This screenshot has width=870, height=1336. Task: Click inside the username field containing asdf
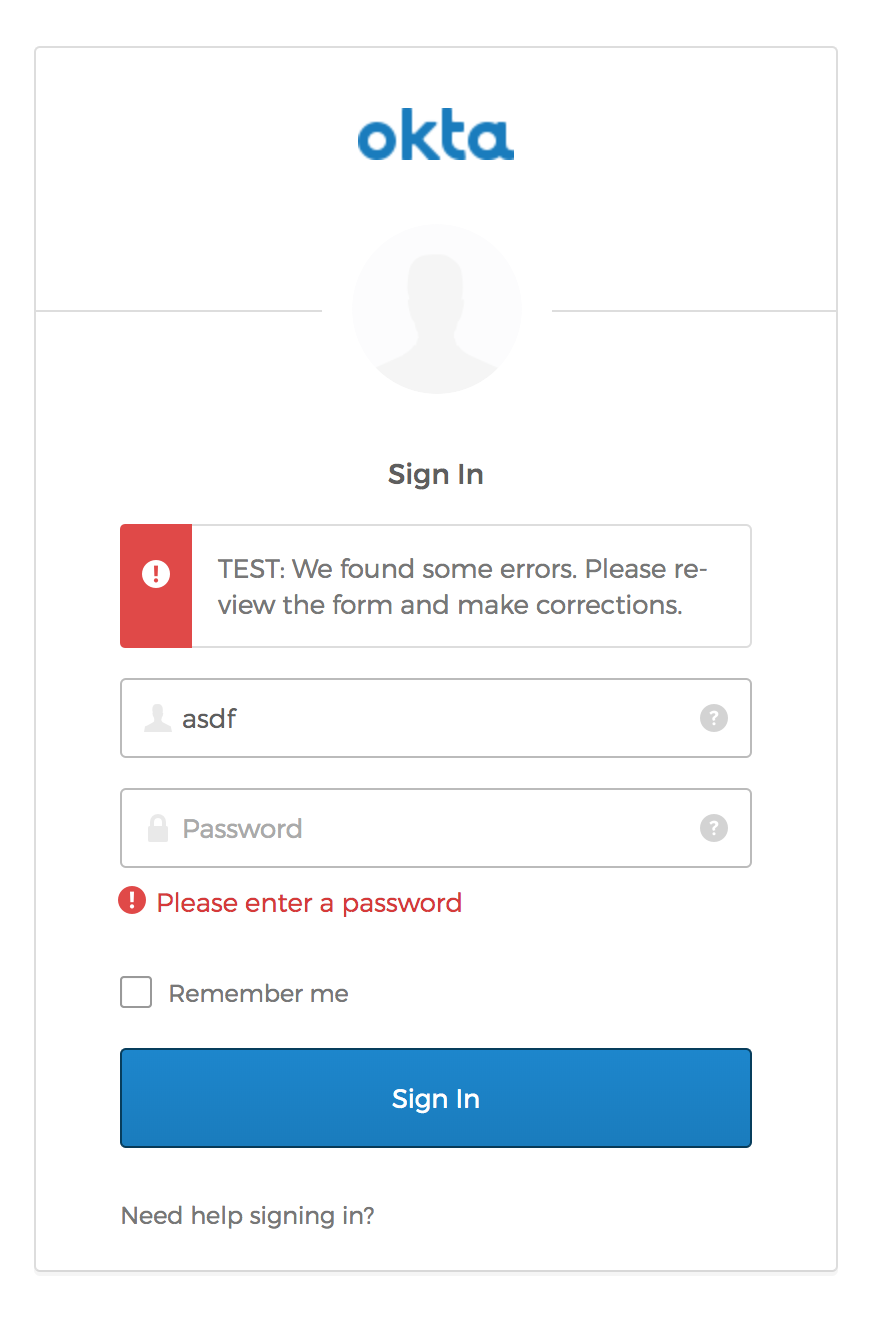coord(400,718)
